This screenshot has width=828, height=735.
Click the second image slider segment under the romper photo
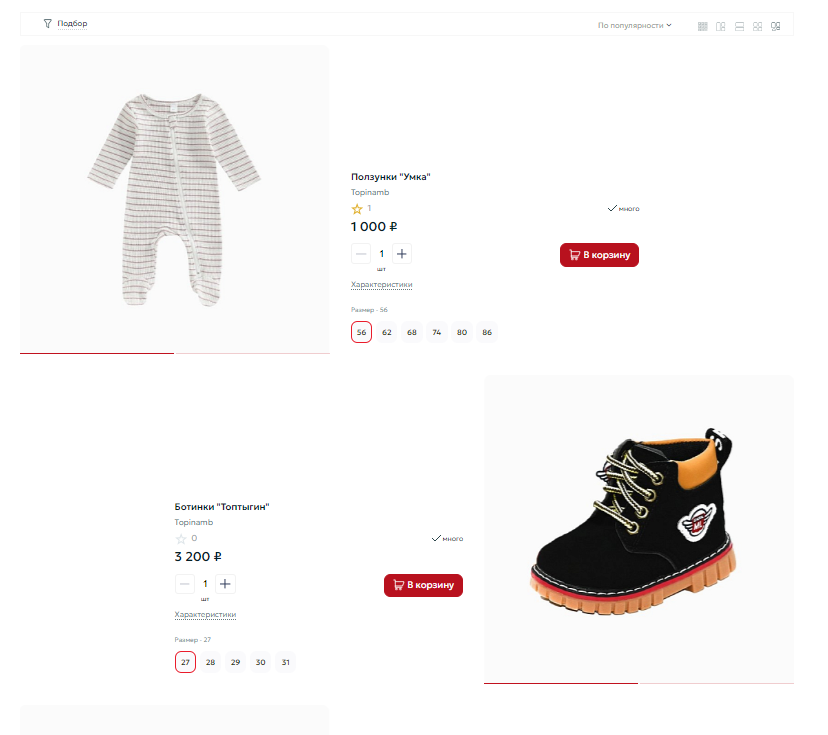252,353
